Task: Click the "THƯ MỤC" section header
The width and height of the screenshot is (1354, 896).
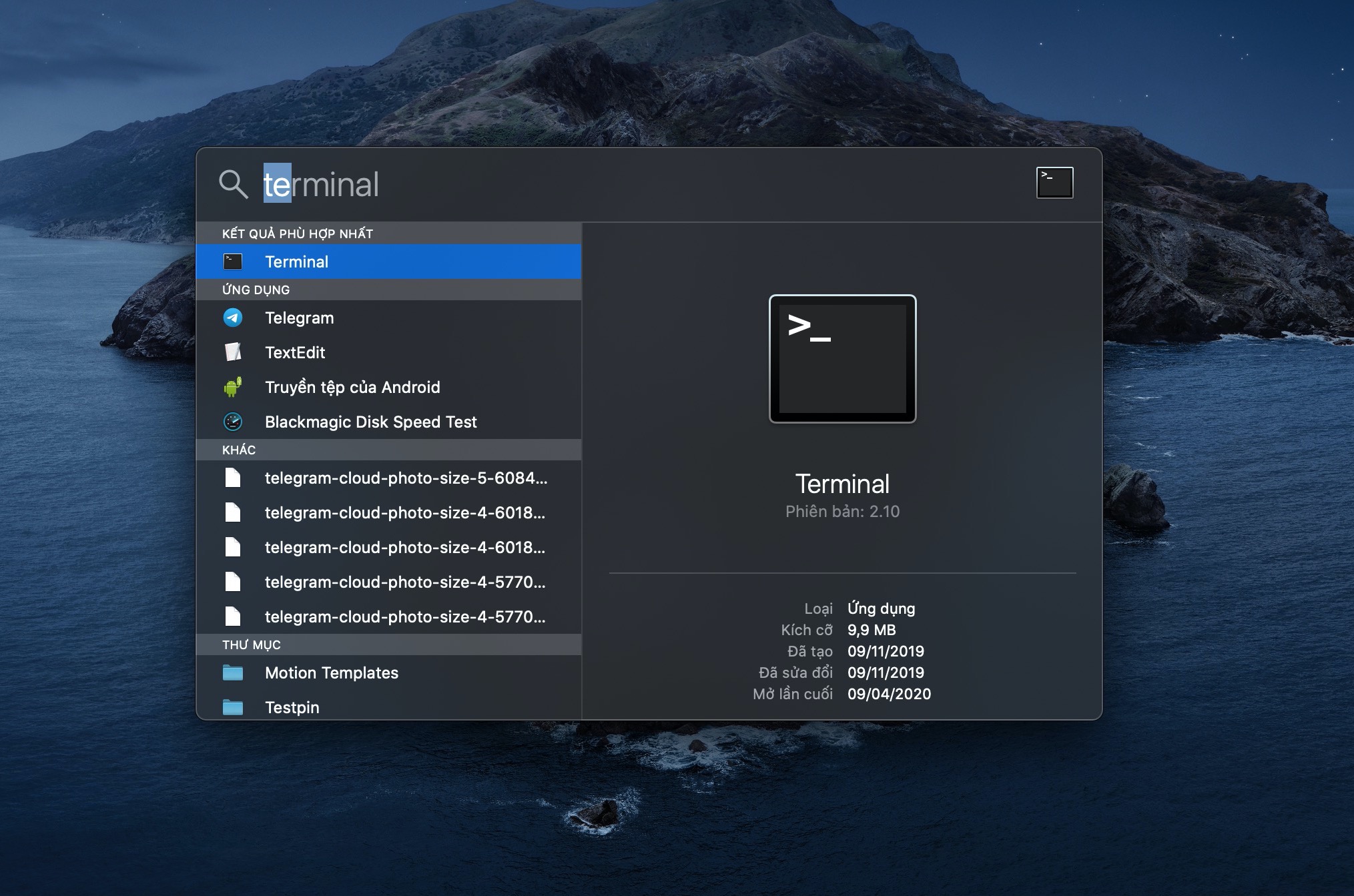Action: (x=252, y=644)
